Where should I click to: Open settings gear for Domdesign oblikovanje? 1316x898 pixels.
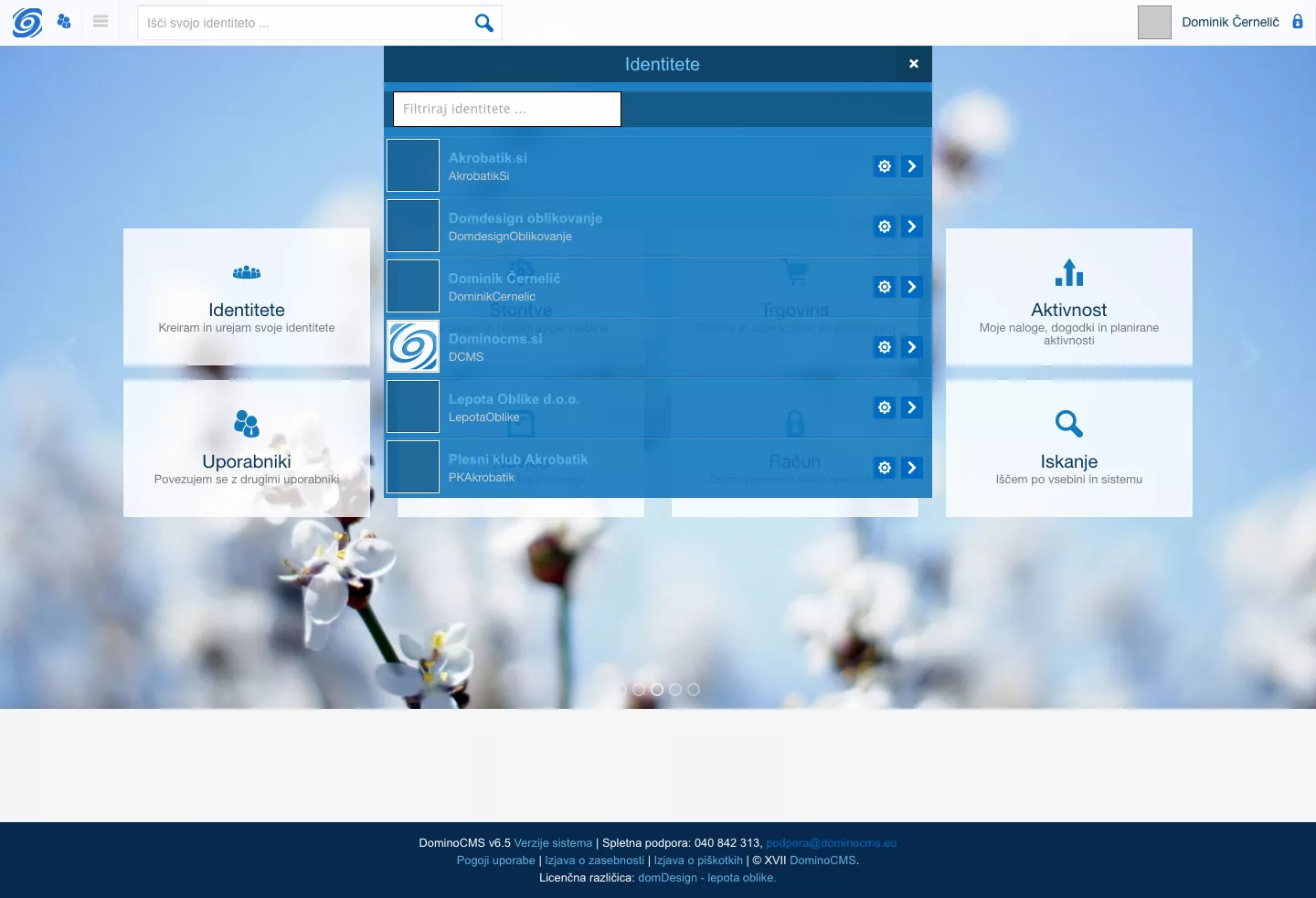coord(885,227)
